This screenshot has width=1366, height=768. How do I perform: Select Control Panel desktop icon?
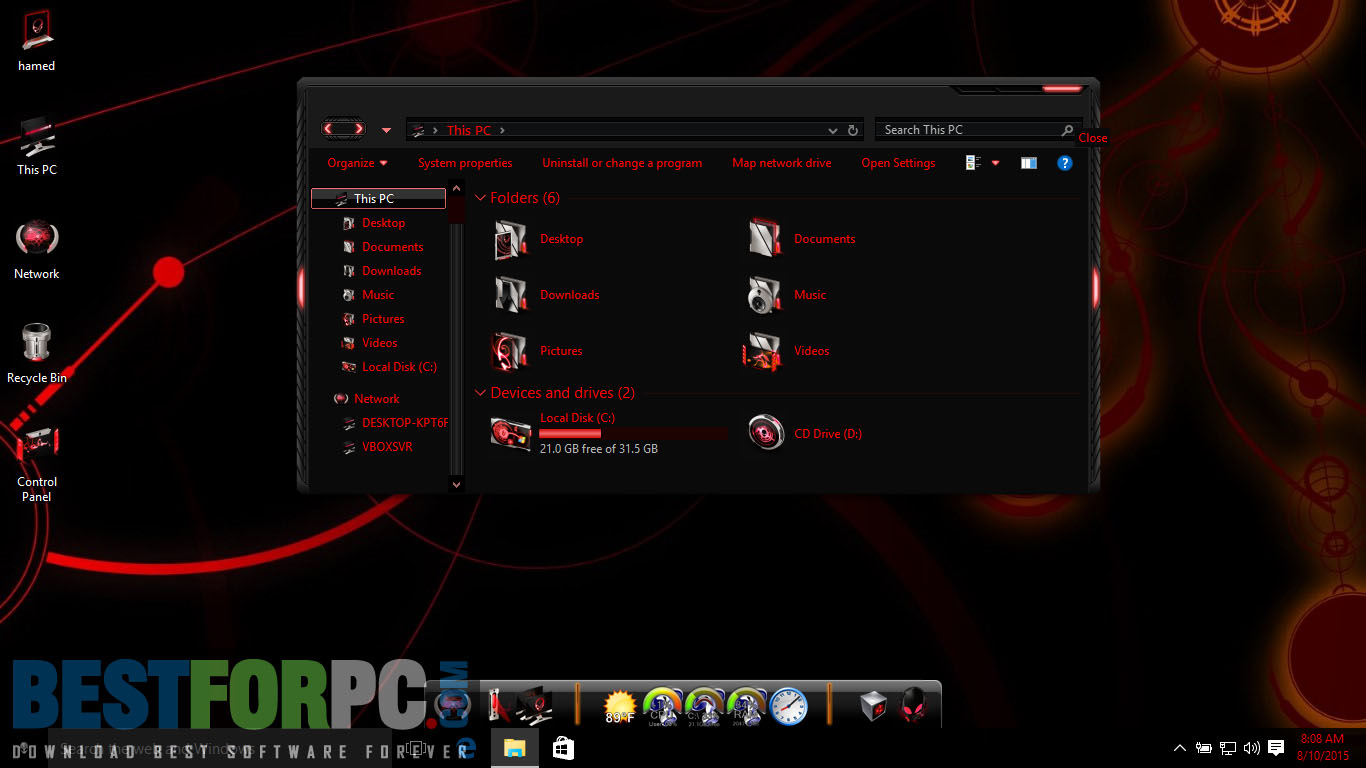[37, 462]
